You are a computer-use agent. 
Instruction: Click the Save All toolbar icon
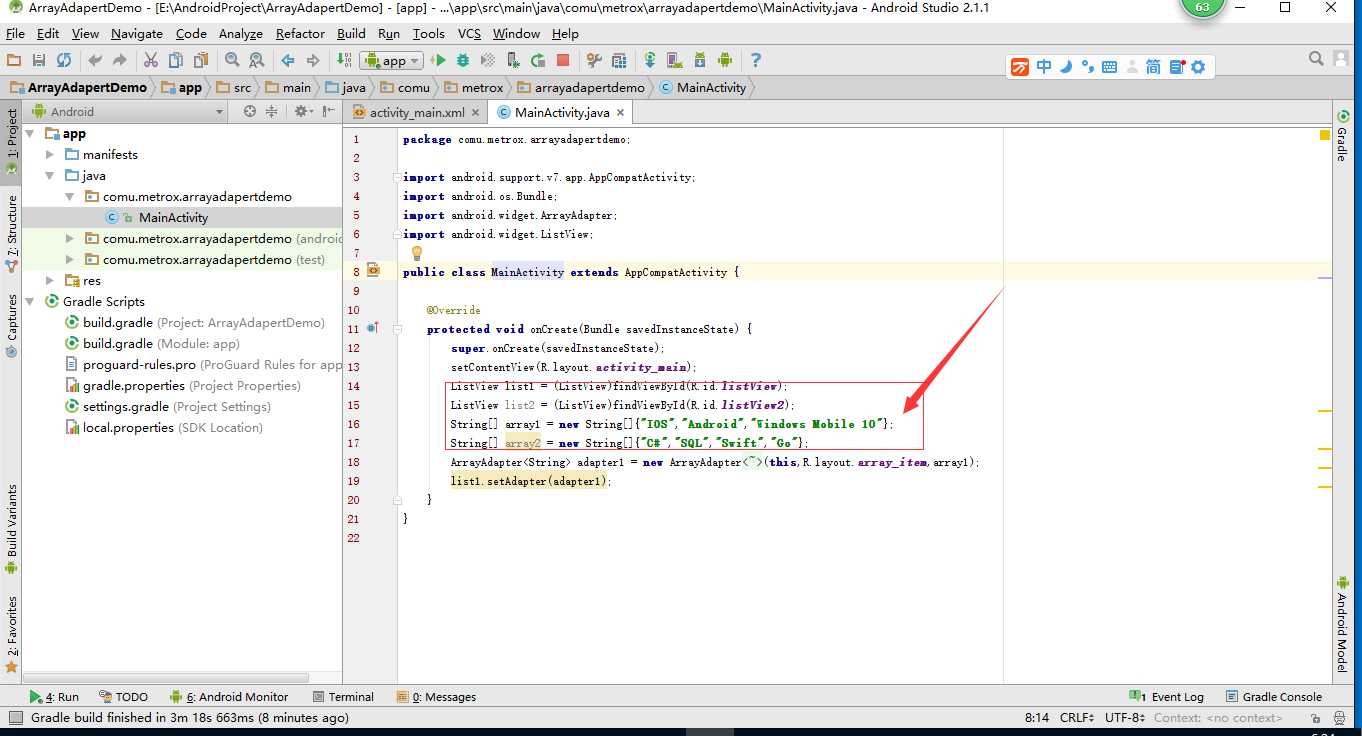click(39, 60)
